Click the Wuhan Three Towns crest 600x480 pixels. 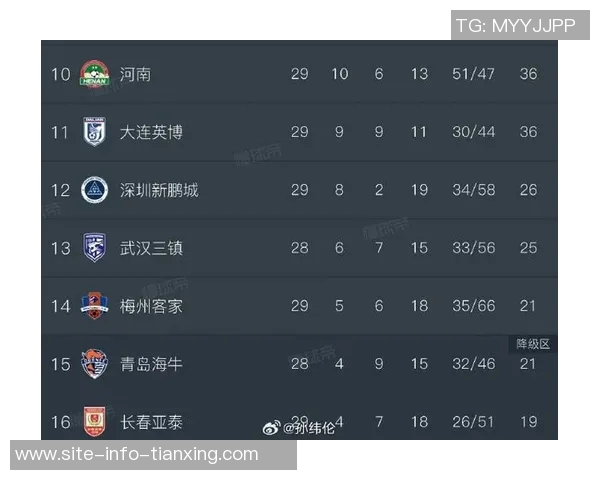[x=94, y=247]
